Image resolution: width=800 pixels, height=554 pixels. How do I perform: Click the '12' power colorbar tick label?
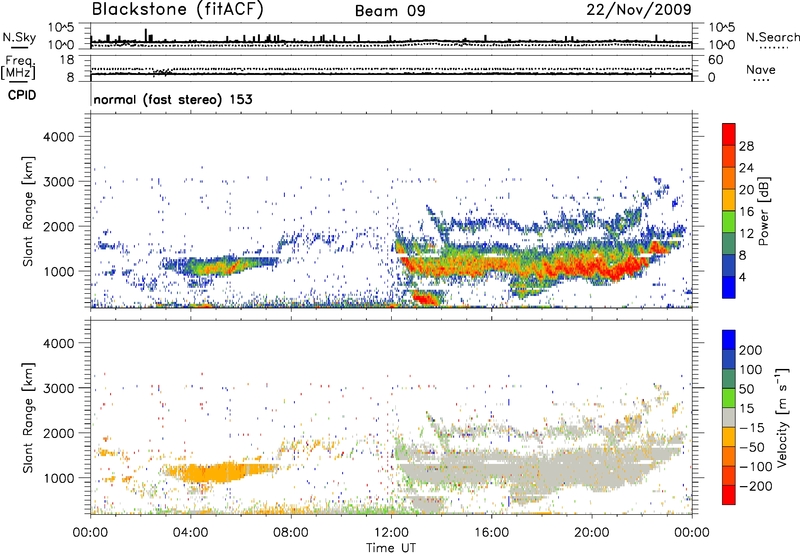click(746, 234)
